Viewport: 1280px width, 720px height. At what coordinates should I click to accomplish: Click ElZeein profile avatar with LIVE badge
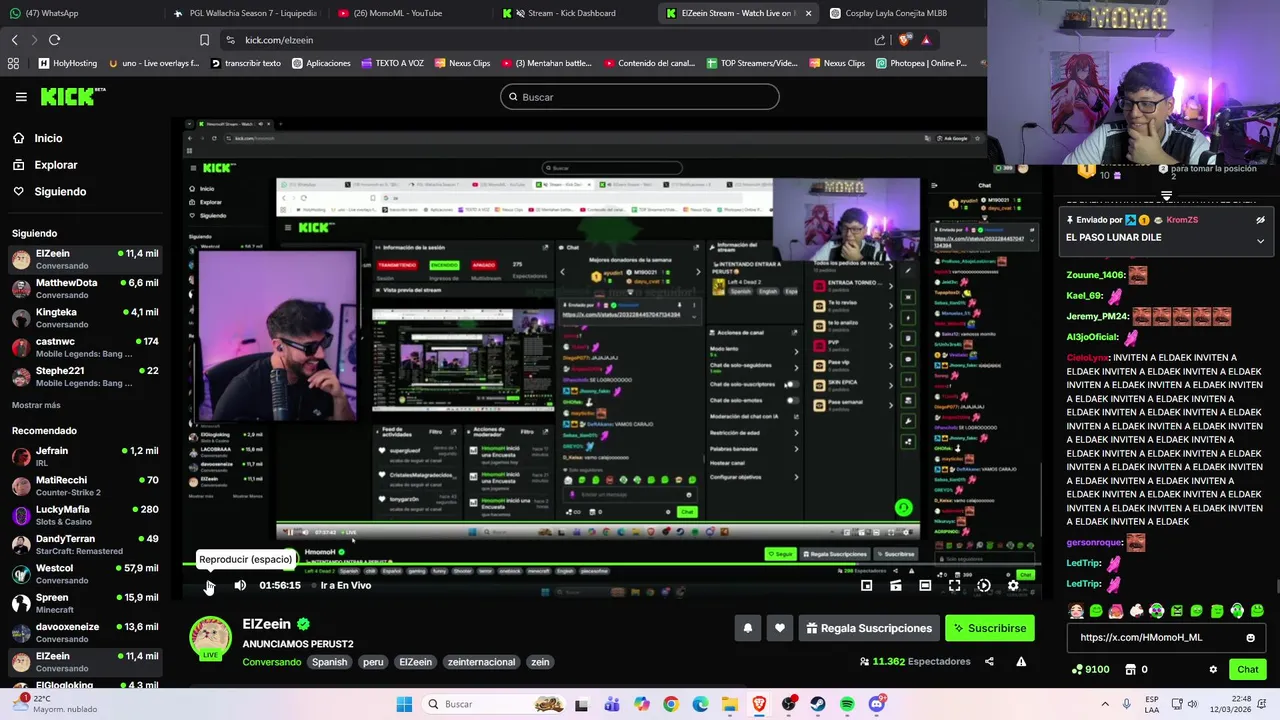click(211, 638)
